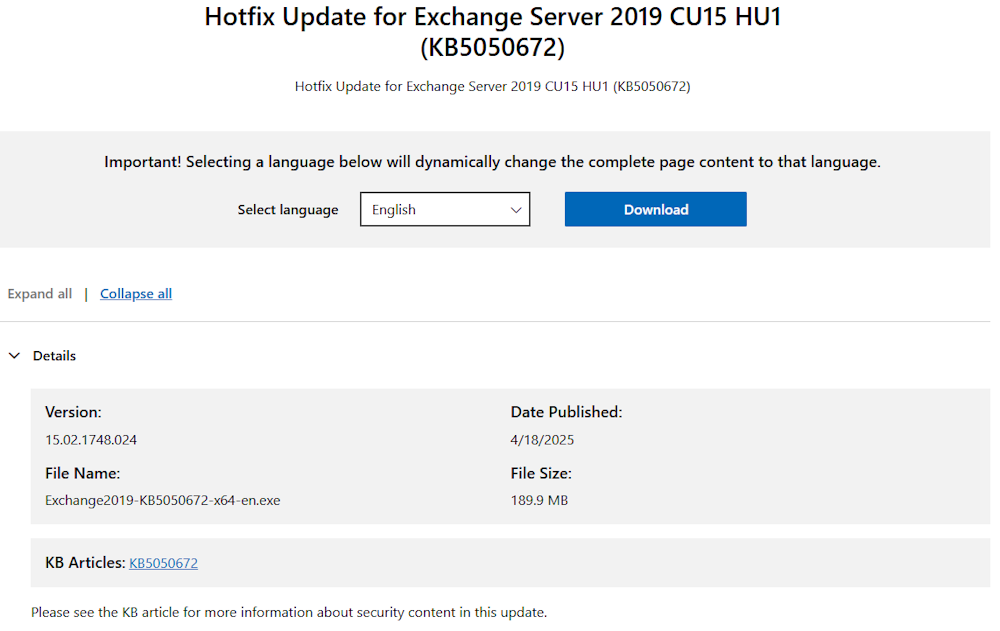This screenshot has height=631, width=1000.
Task: Click file name Exchange2019-KB5050672-x64-en.exe
Action: (x=163, y=500)
